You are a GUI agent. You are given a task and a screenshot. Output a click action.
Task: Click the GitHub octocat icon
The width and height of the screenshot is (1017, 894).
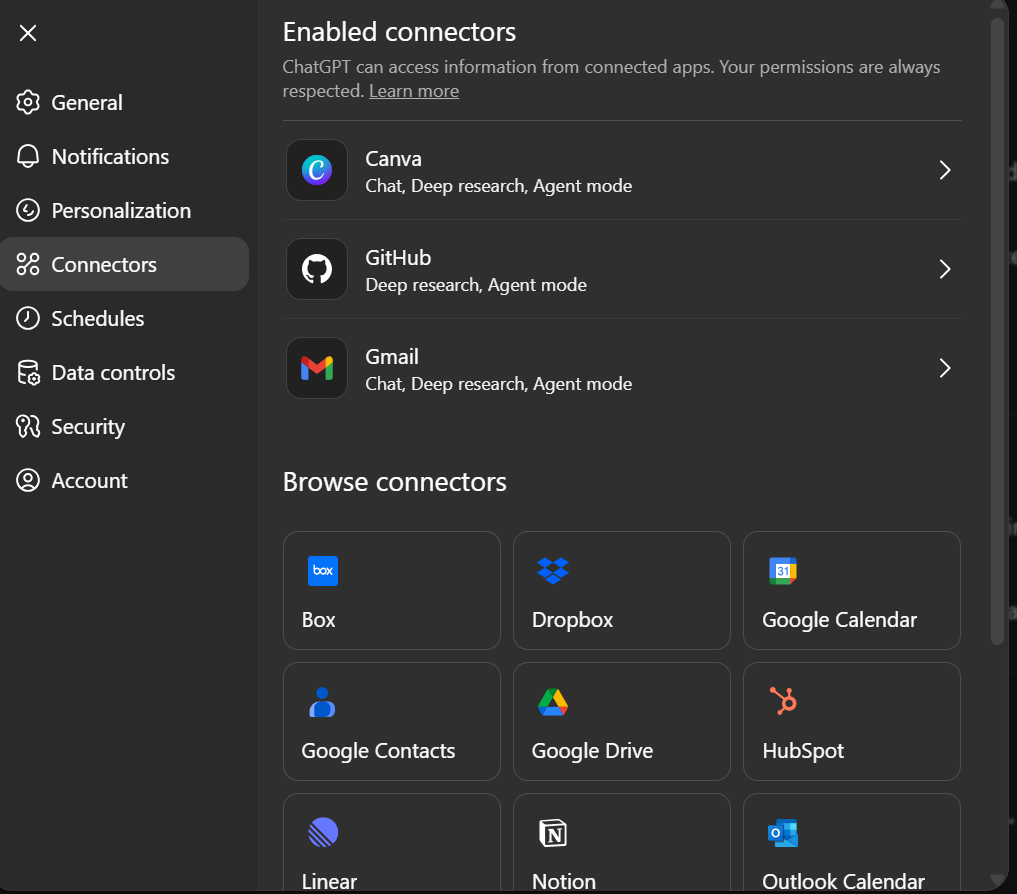point(316,269)
